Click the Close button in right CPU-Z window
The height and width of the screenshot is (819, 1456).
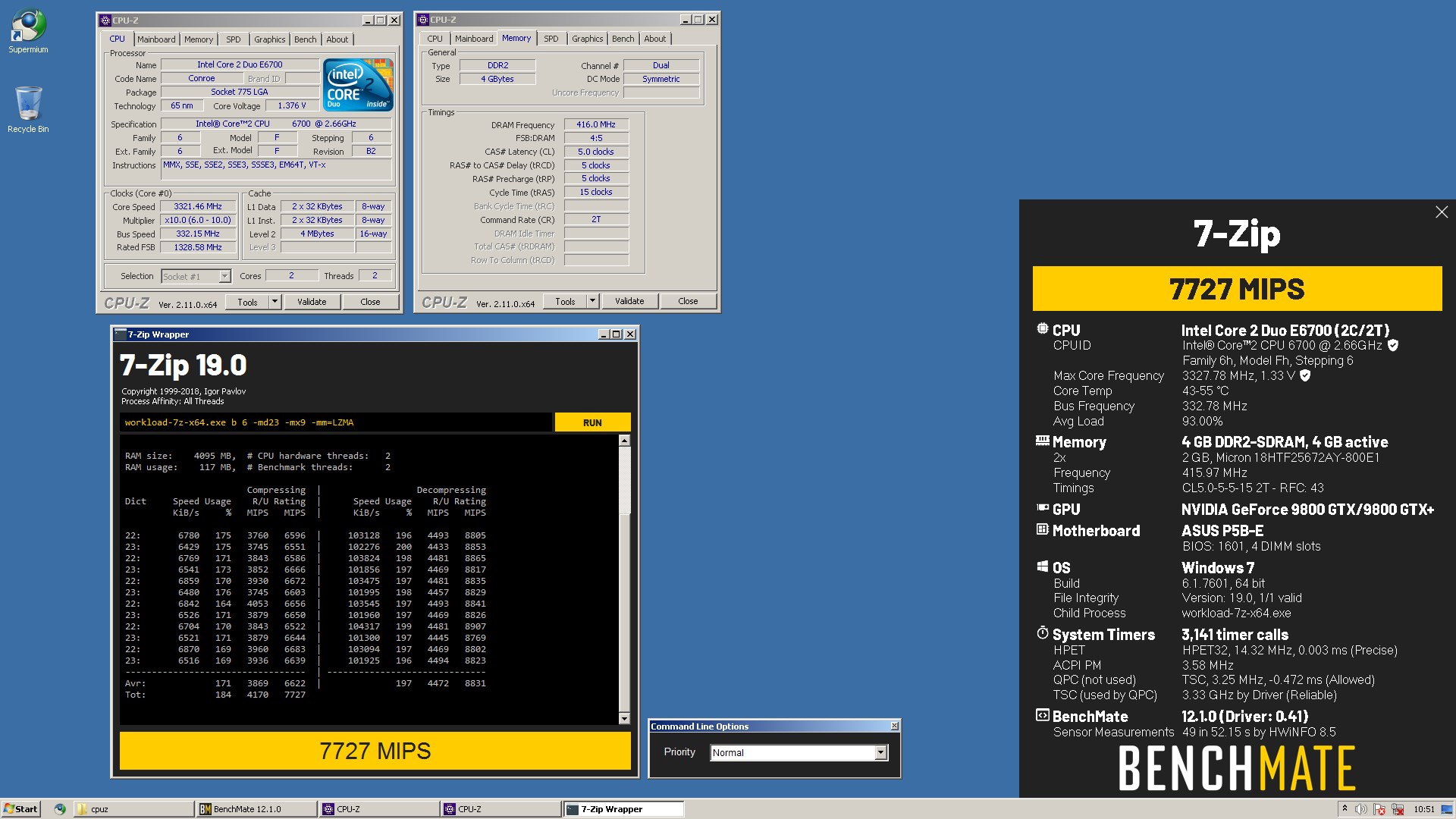[x=688, y=301]
